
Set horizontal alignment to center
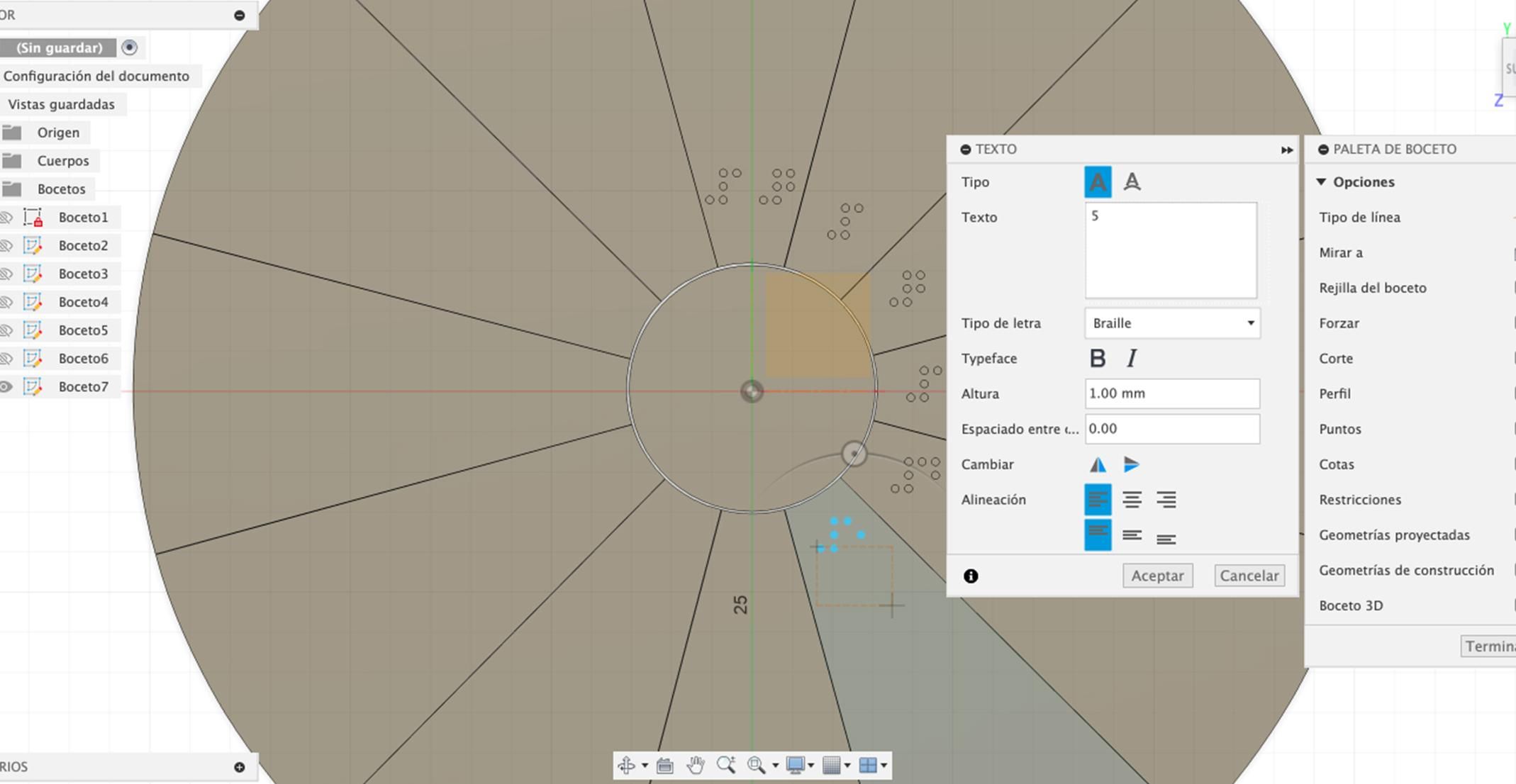point(1132,500)
